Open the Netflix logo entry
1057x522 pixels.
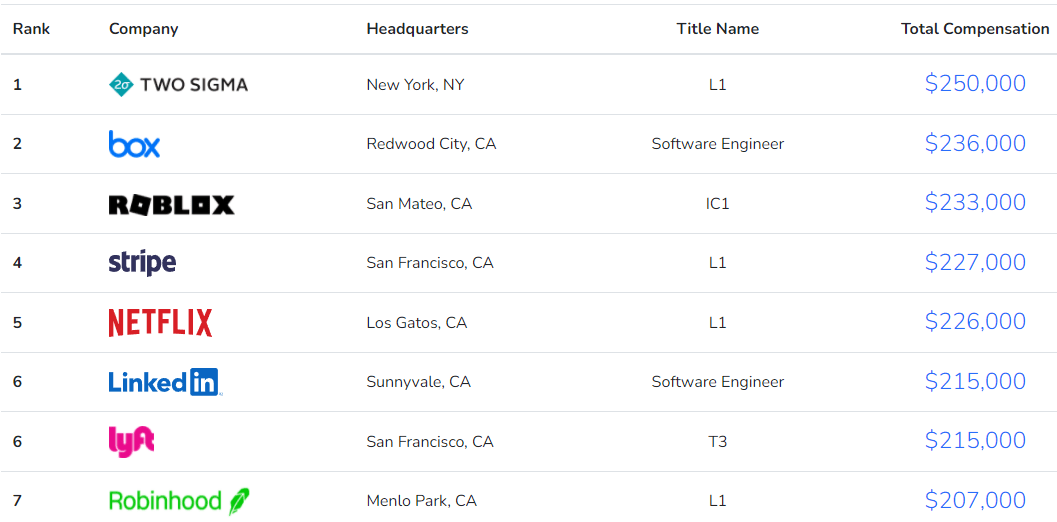pos(160,323)
